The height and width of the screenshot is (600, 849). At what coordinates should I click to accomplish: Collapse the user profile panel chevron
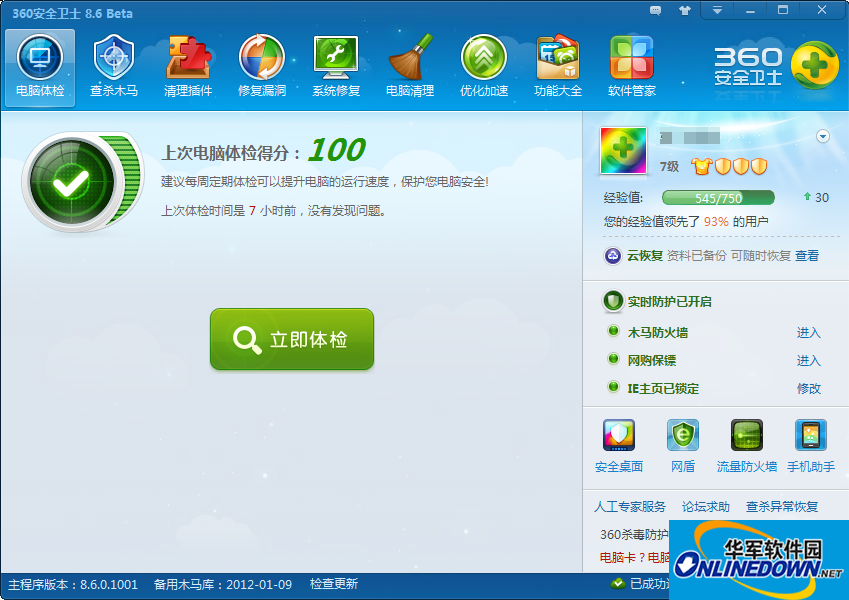click(822, 136)
